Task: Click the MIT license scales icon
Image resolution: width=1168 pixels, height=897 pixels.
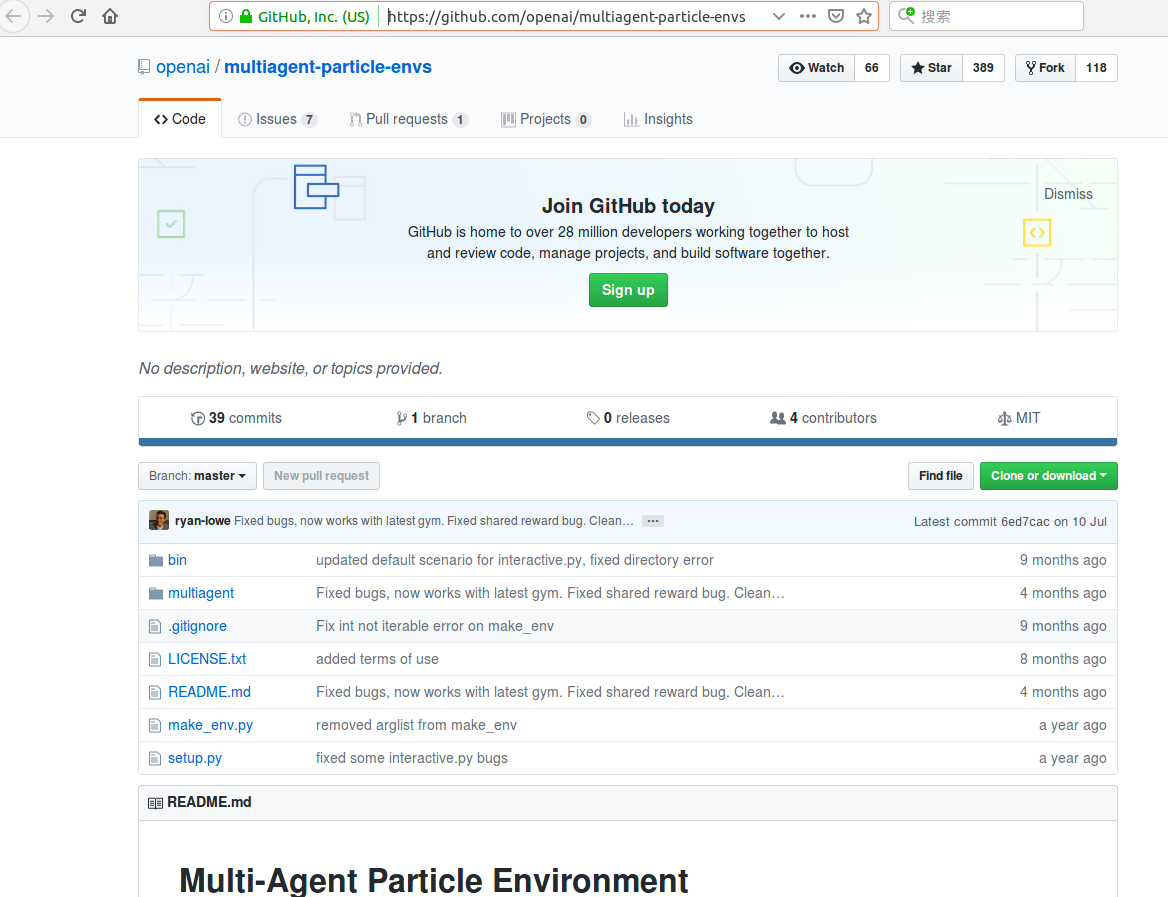Action: 1004,418
